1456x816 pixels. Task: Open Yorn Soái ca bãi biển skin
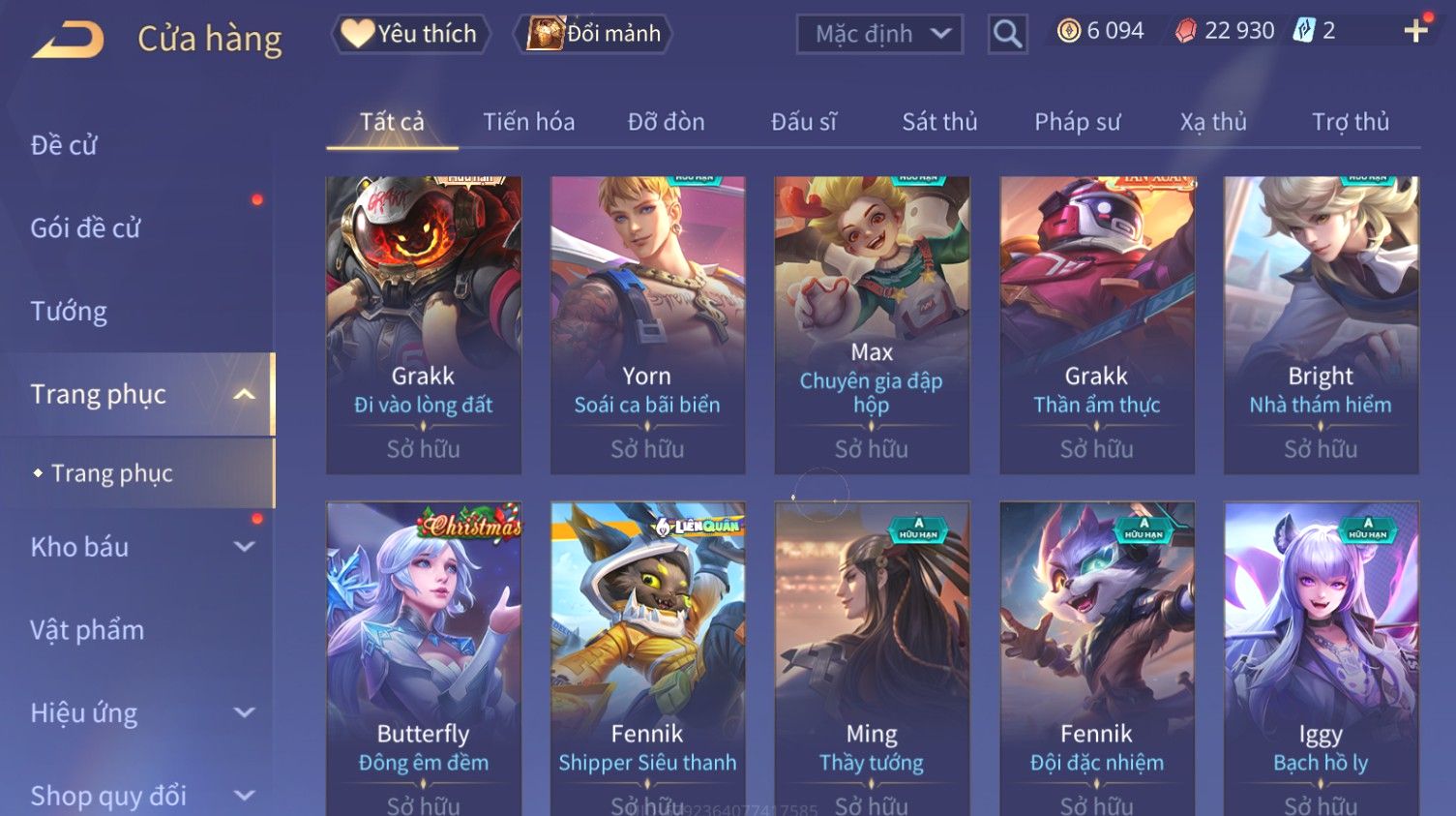coord(647,325)
